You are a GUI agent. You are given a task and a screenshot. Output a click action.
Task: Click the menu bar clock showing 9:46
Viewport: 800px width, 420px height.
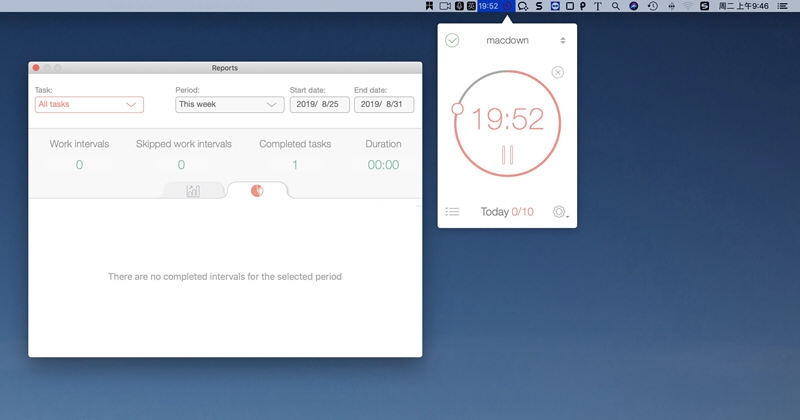point(743,6)
